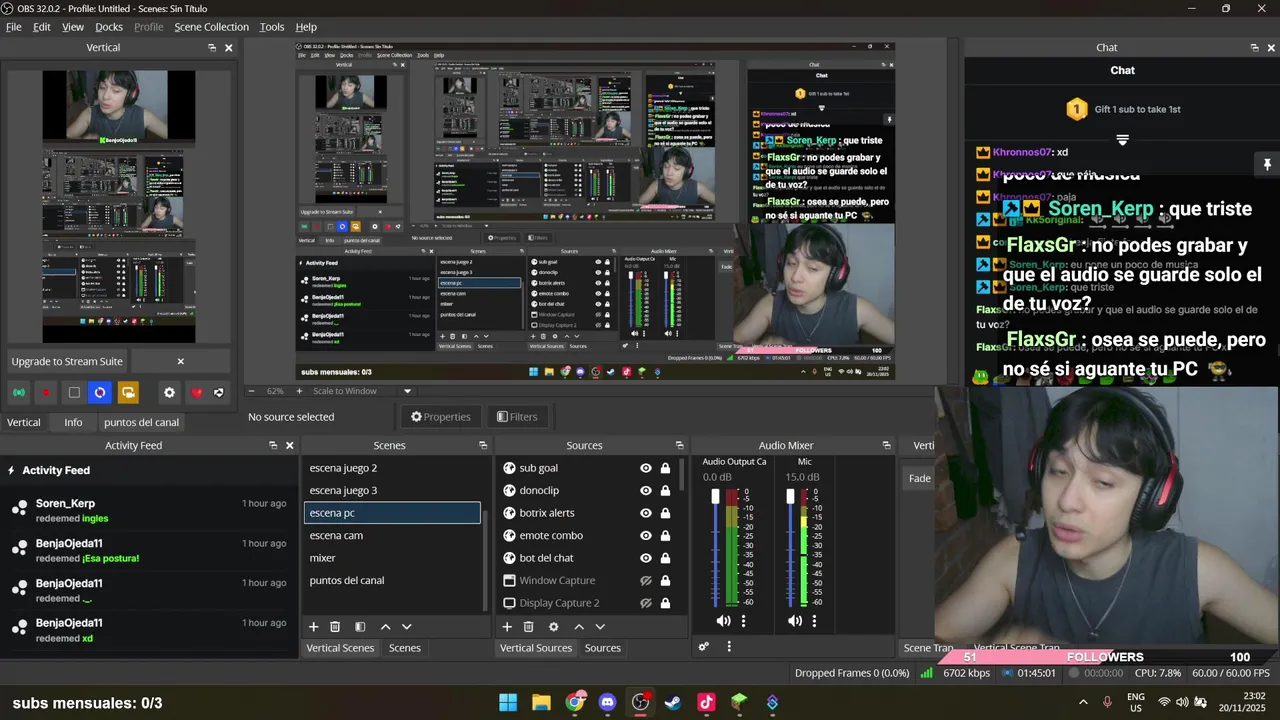Unlock the Window Capture source
Screen dimensions: 1280x720
click(665, 581)
